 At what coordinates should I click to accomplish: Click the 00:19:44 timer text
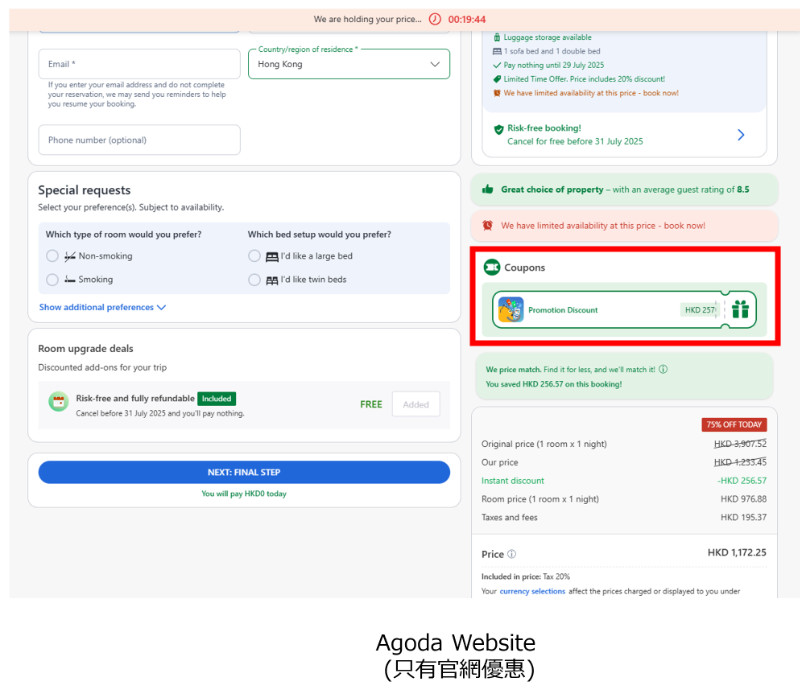[467, 19]
